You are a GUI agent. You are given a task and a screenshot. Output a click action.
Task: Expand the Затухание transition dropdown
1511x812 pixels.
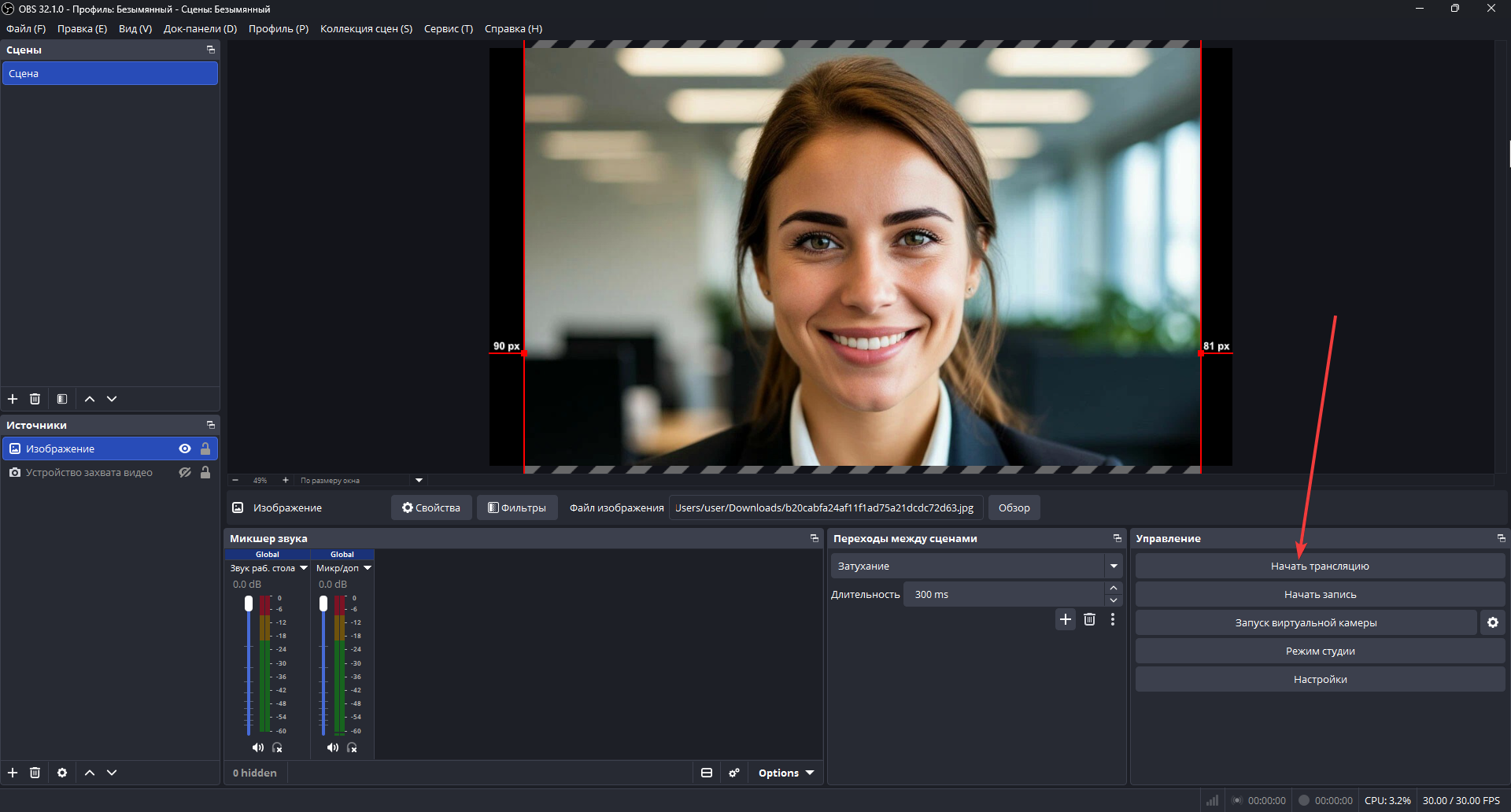[1114, 566]
